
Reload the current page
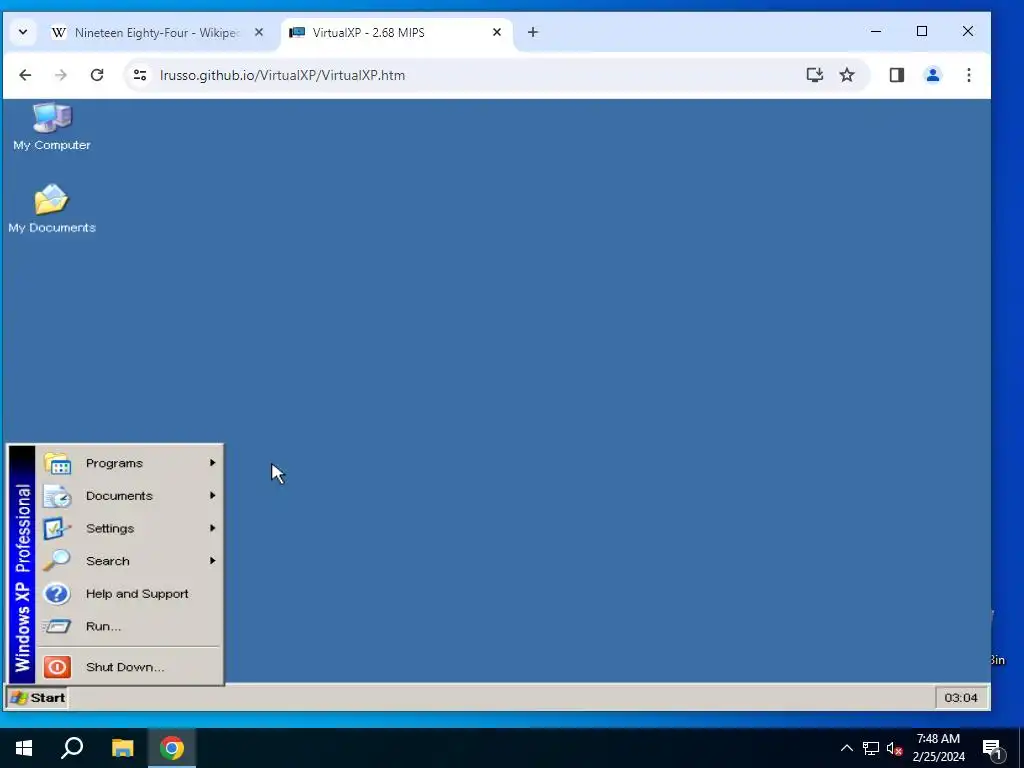[97, 75]
